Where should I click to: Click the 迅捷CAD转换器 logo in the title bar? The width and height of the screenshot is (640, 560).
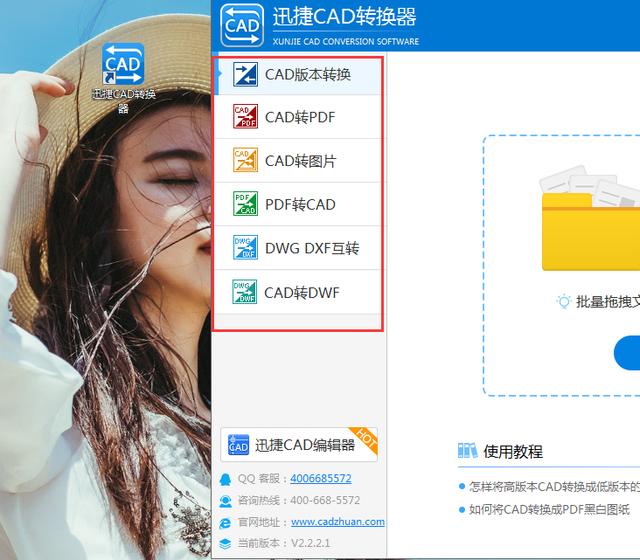pyautogui.click(x=242, y=25)
